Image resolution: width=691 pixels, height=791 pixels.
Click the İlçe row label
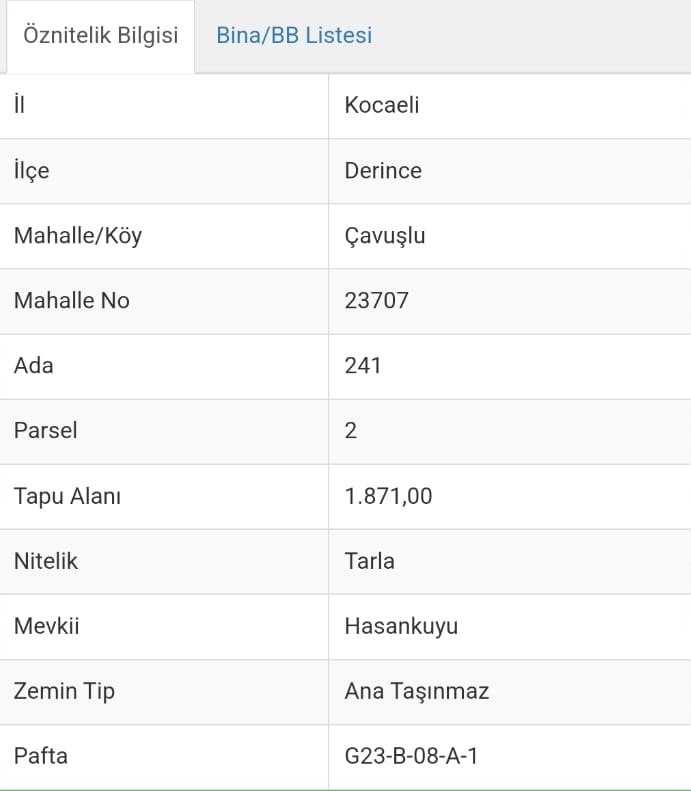coord(31,171)
